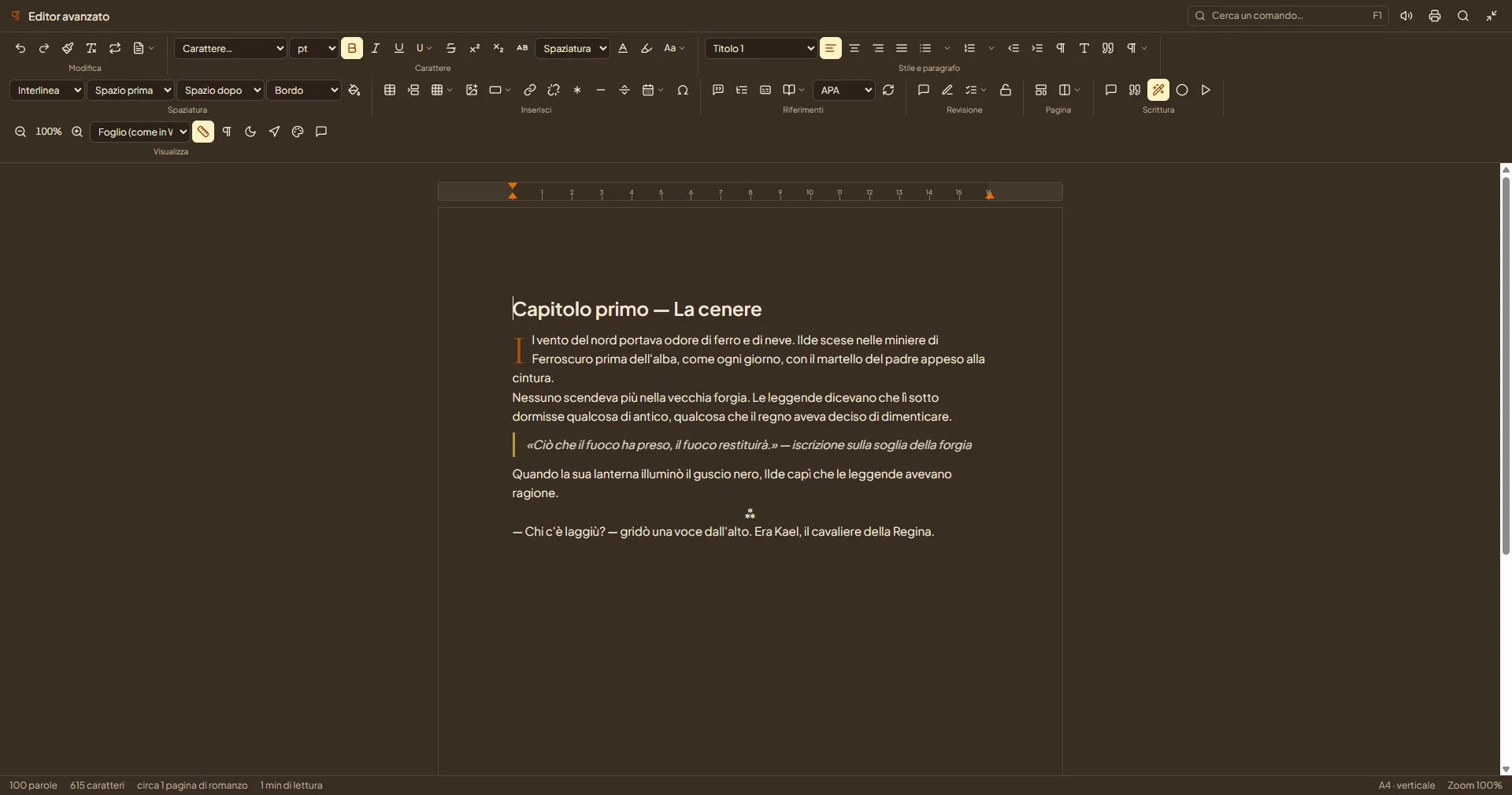Open the Carattere font dropdown
This screenshot has width=1512, height=795.
231,48
